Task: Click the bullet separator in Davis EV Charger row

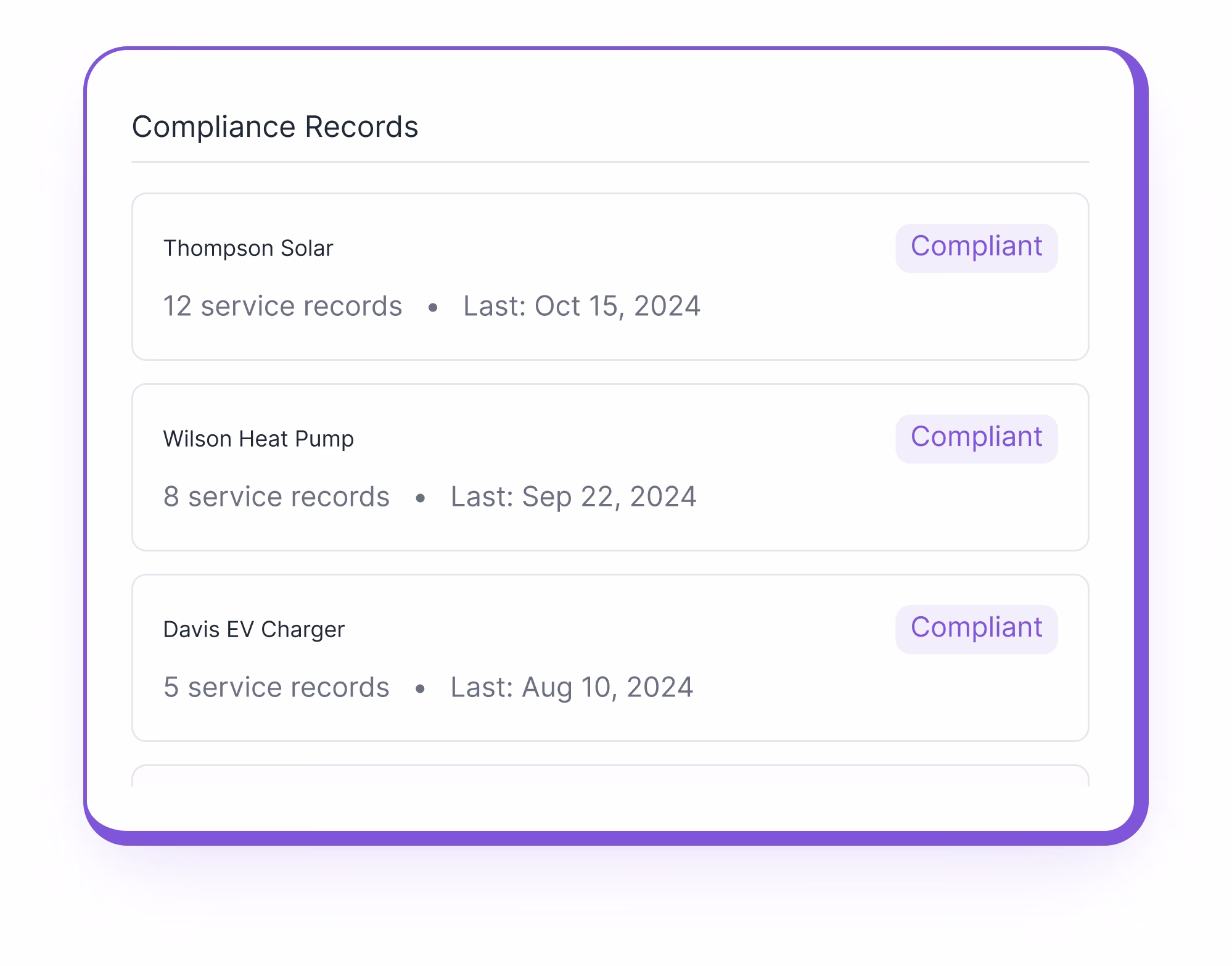Action: [x=421, y=688]
